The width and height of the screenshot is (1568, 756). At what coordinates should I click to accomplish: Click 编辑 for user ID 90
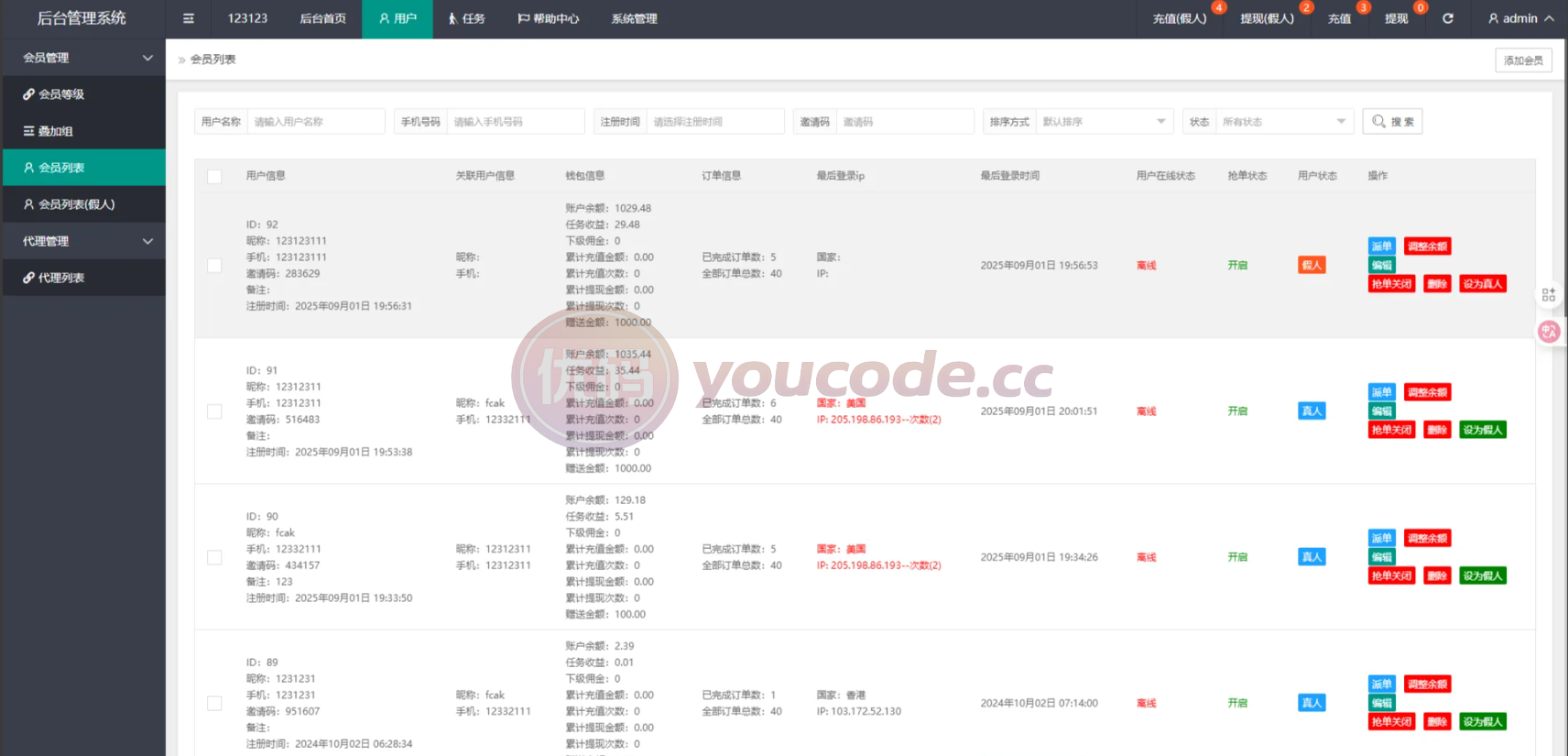point(1381,557)
